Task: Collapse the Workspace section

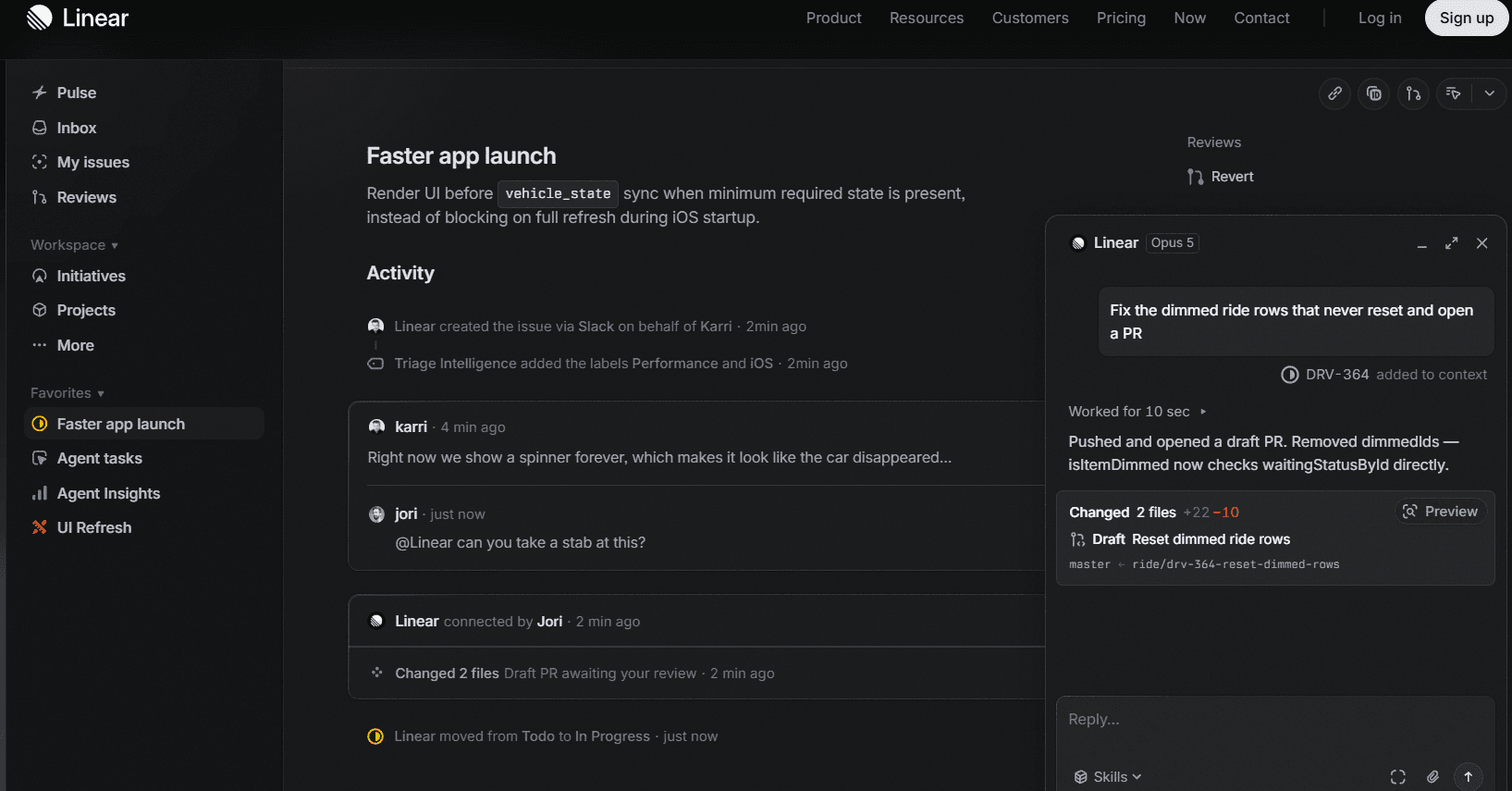Action: 74,245
